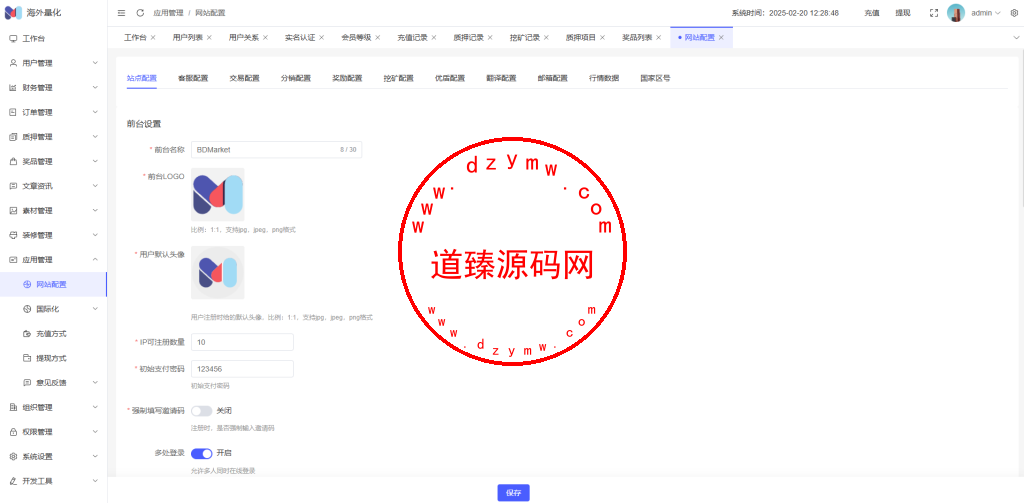Switch to the 翻译配置 tab
The height and width of the screenshot is (503, 1024).
click(502, 78)
